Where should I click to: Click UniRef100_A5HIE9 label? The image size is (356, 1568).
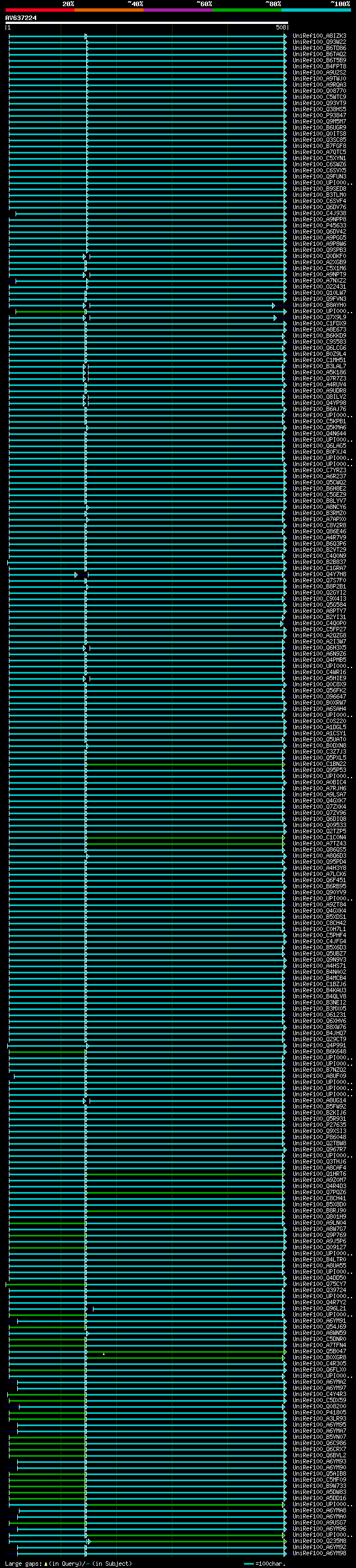pos(319,678)
